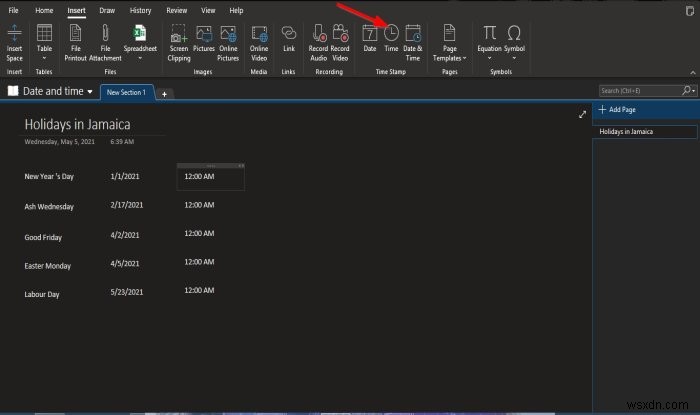
Task: Click the Add Page button
Action: click(x=618, y=109)
